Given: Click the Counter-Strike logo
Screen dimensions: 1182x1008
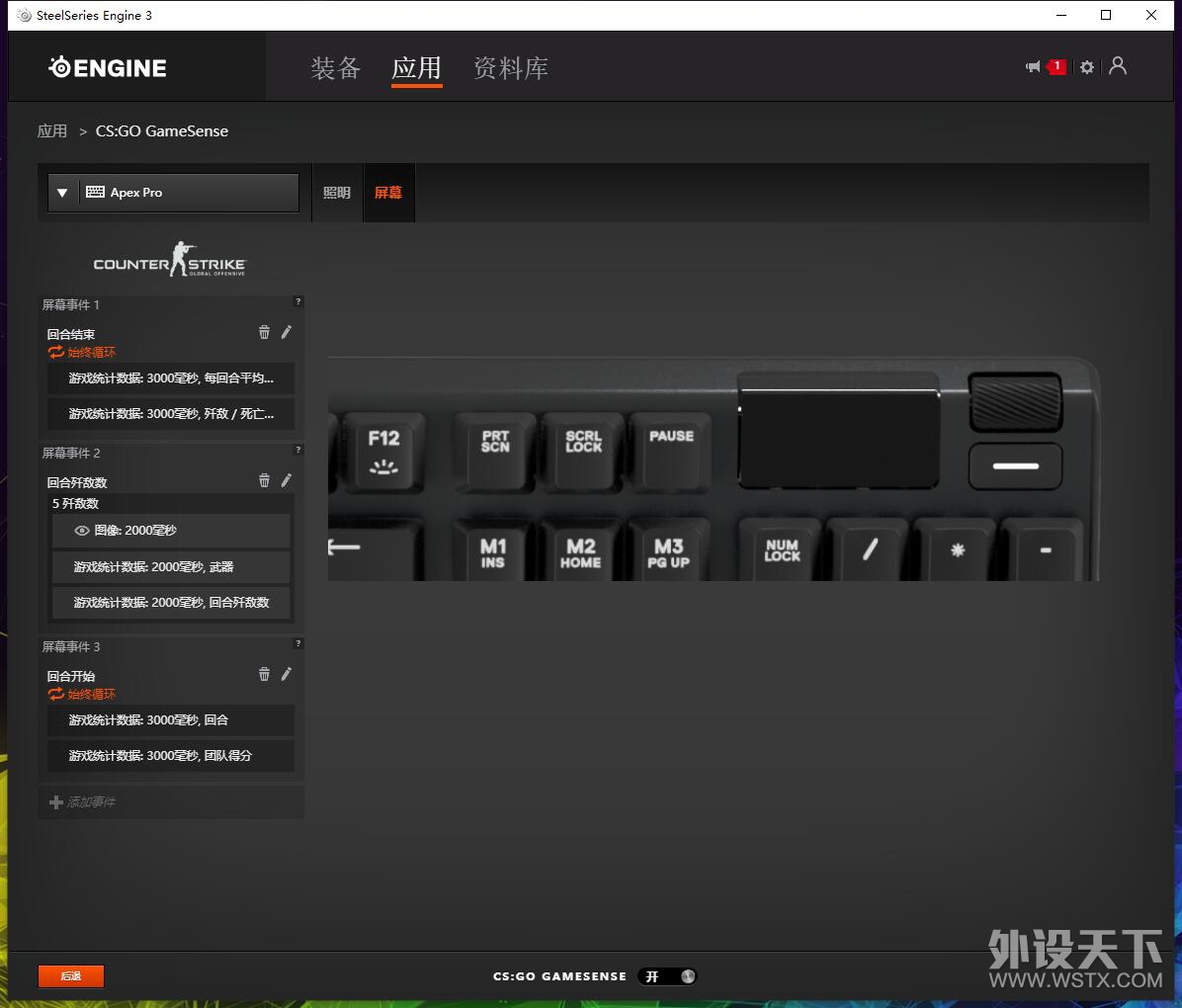Looking at the screenshot, I should (x=170, y=259).
